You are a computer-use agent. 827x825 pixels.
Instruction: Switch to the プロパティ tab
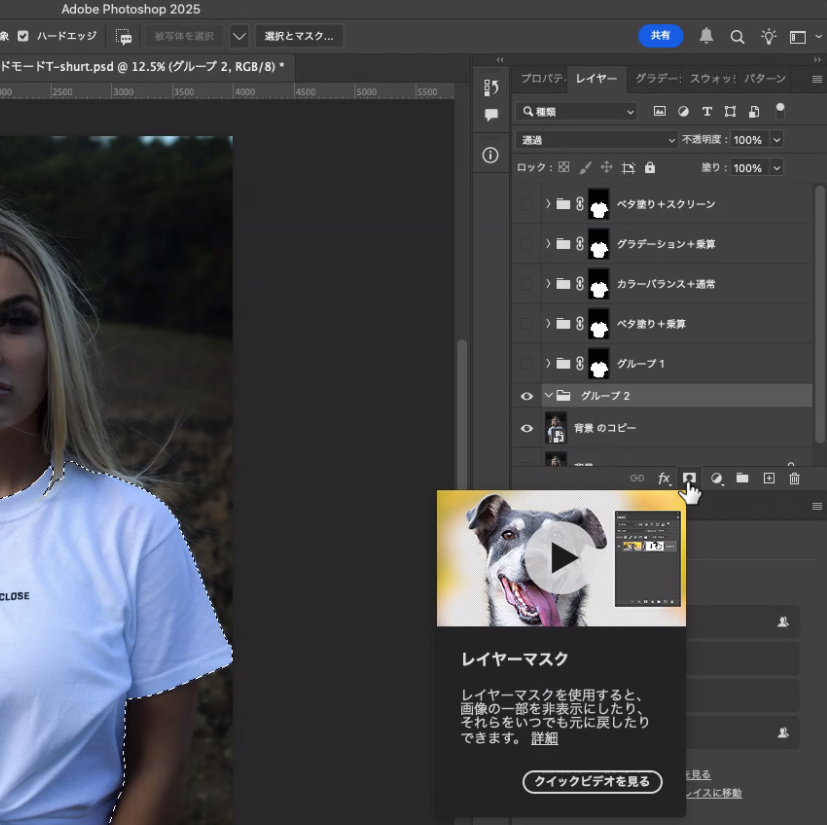click(x=541, y=79)
